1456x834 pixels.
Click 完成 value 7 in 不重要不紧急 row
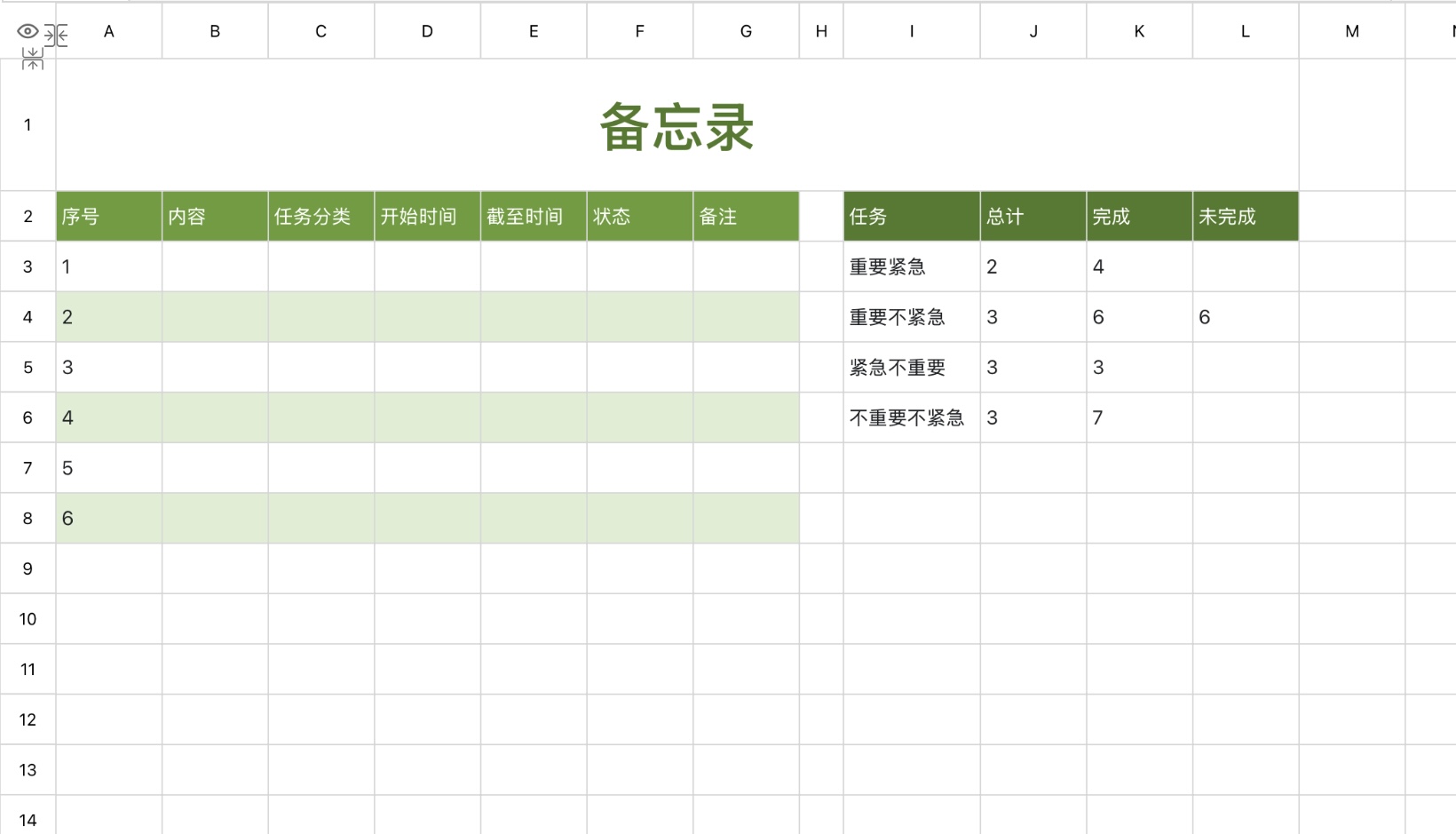1139,417
